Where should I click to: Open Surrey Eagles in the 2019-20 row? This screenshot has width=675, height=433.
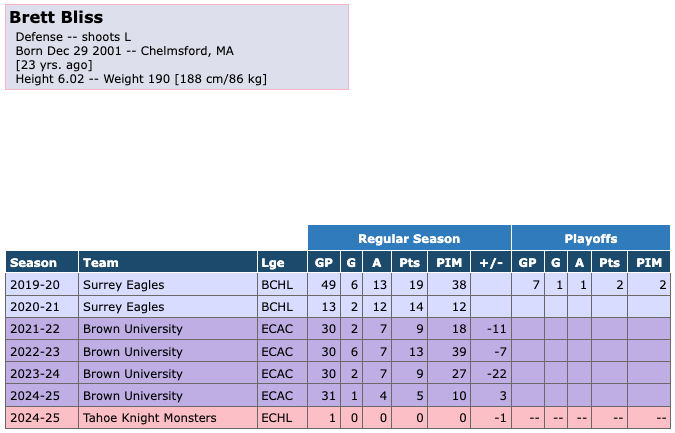123,285
